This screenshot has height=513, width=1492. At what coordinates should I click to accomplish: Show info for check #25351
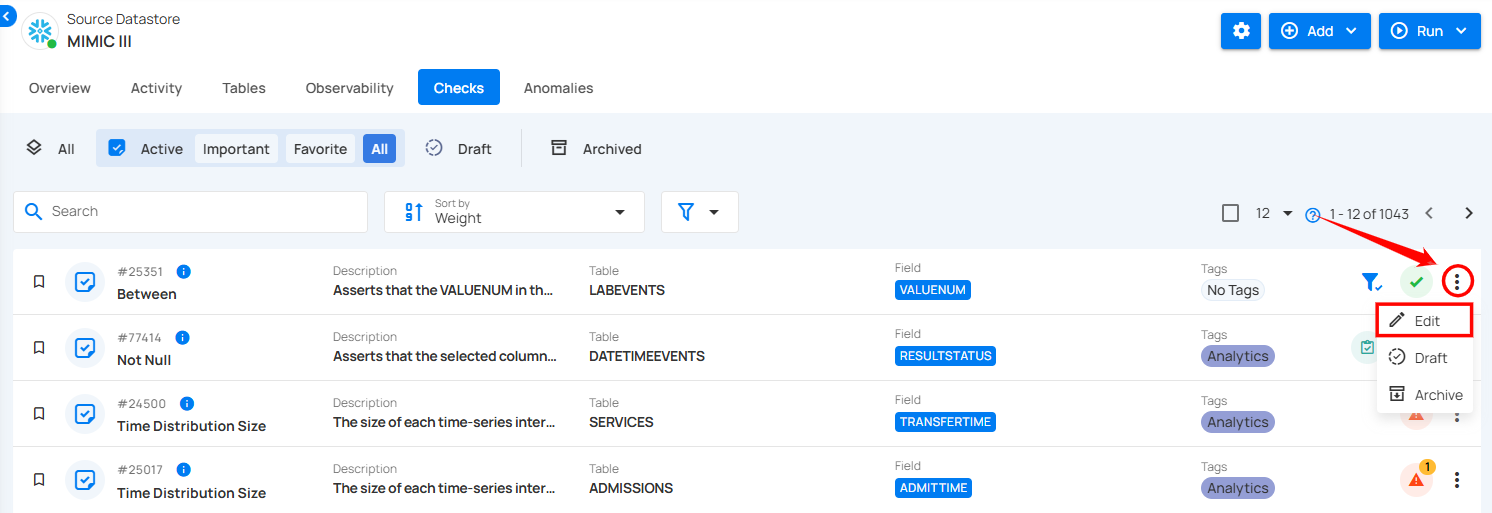point(184,272)
